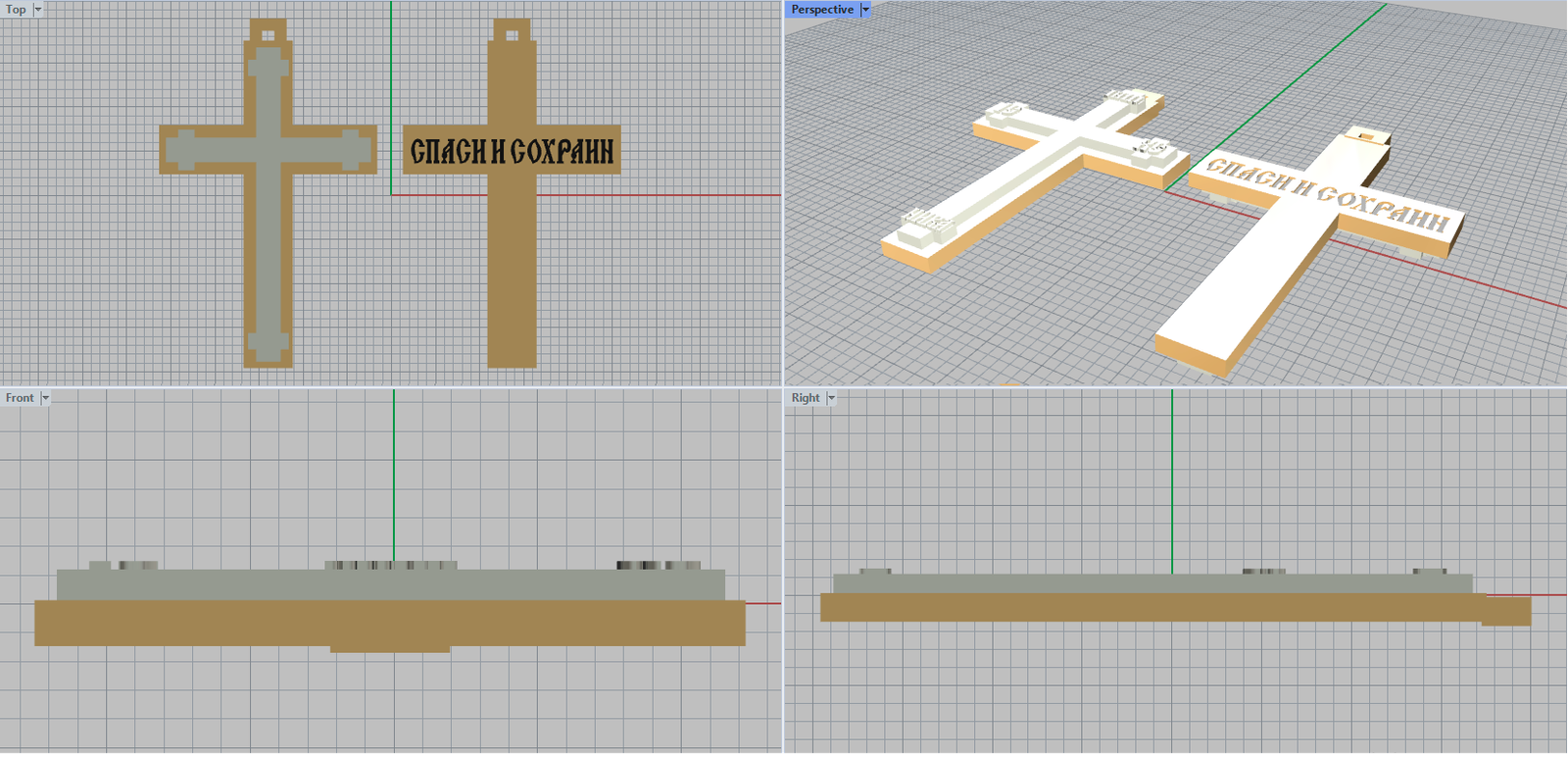Screen dimensions: 1568x757
Task: Activate the Top viewport title label
Action: pos(16,9)
